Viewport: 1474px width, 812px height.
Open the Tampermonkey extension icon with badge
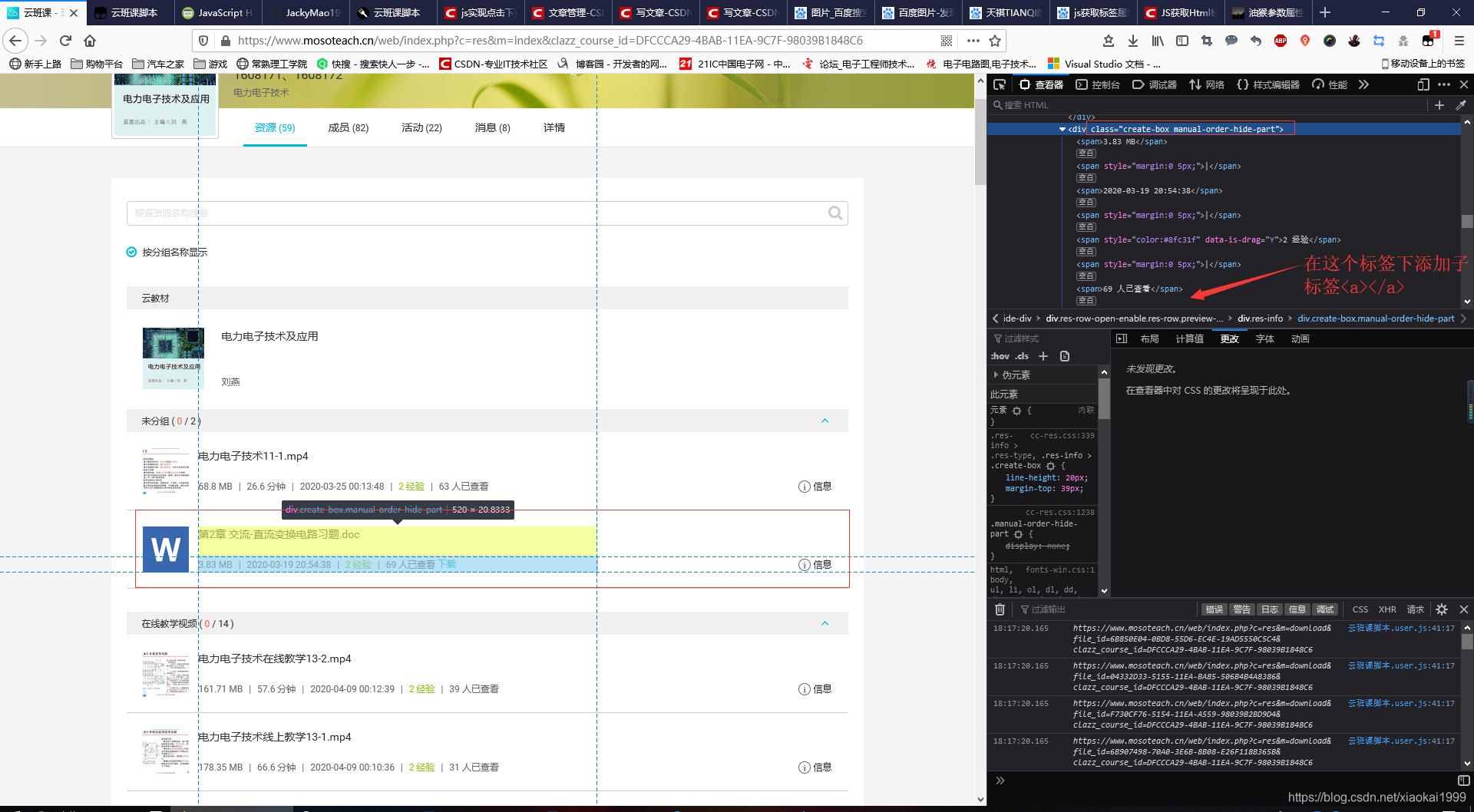click(x=1429, y=40)
